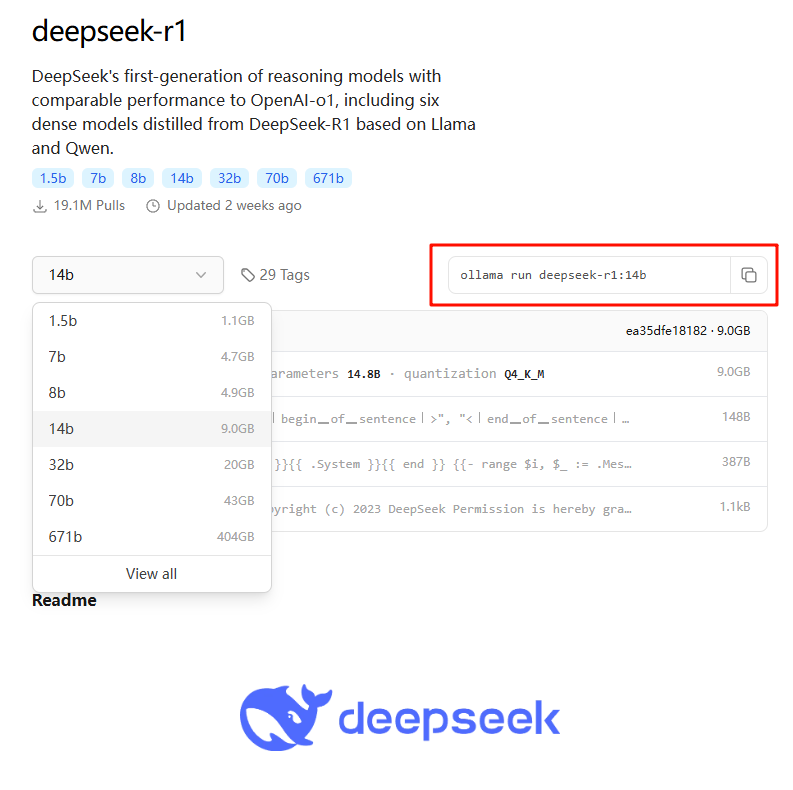793x790 pixels.
Task: Select 70b 43GB in dropdown list
Action: (x=152, y=500)
